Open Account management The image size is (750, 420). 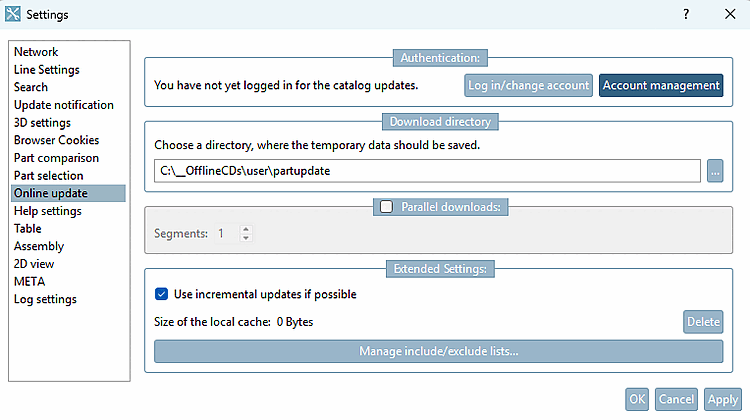(661, 86)
